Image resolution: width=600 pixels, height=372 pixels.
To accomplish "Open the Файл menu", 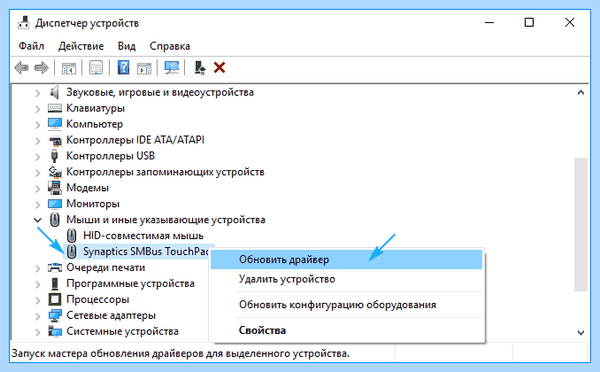I will (31, 46).
